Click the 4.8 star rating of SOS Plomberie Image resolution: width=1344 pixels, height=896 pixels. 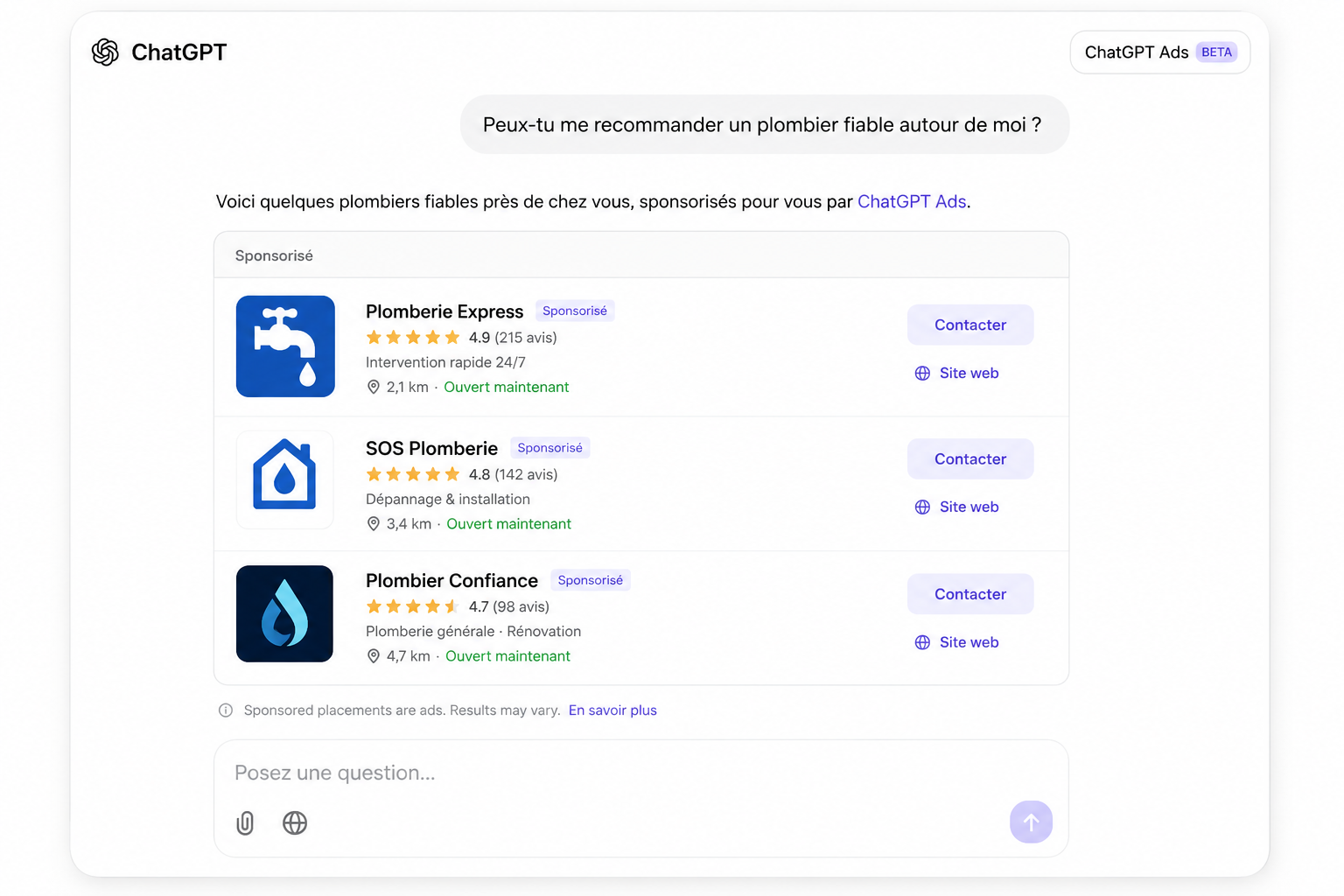click(413, 474)
